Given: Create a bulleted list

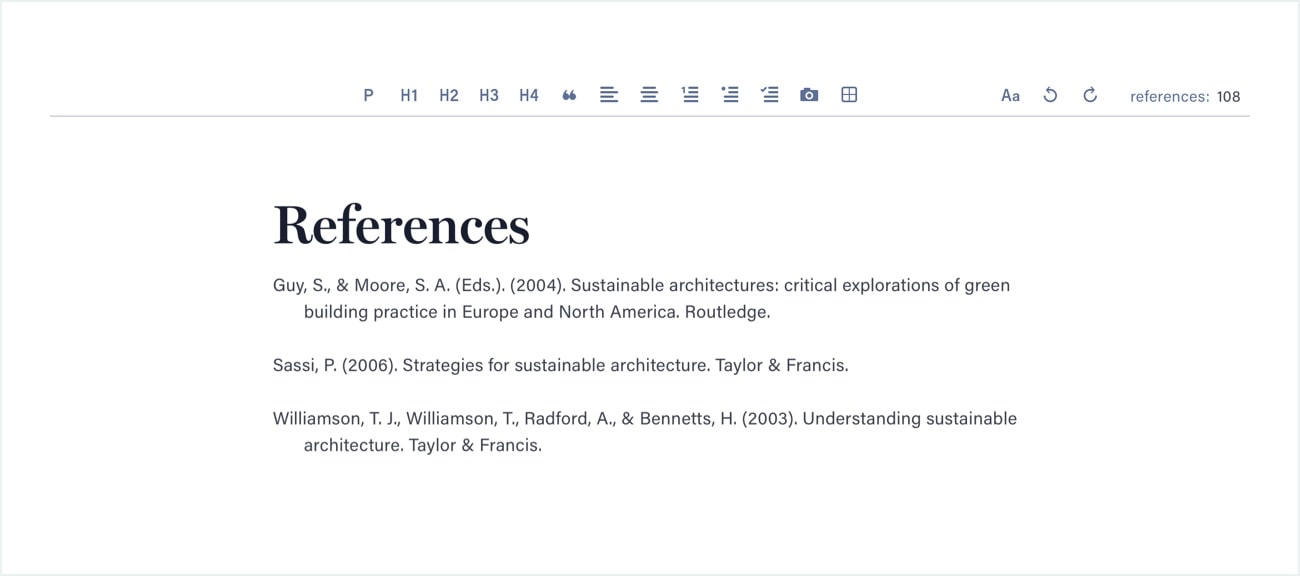Looking at the screenshot, I should [729, 94].
